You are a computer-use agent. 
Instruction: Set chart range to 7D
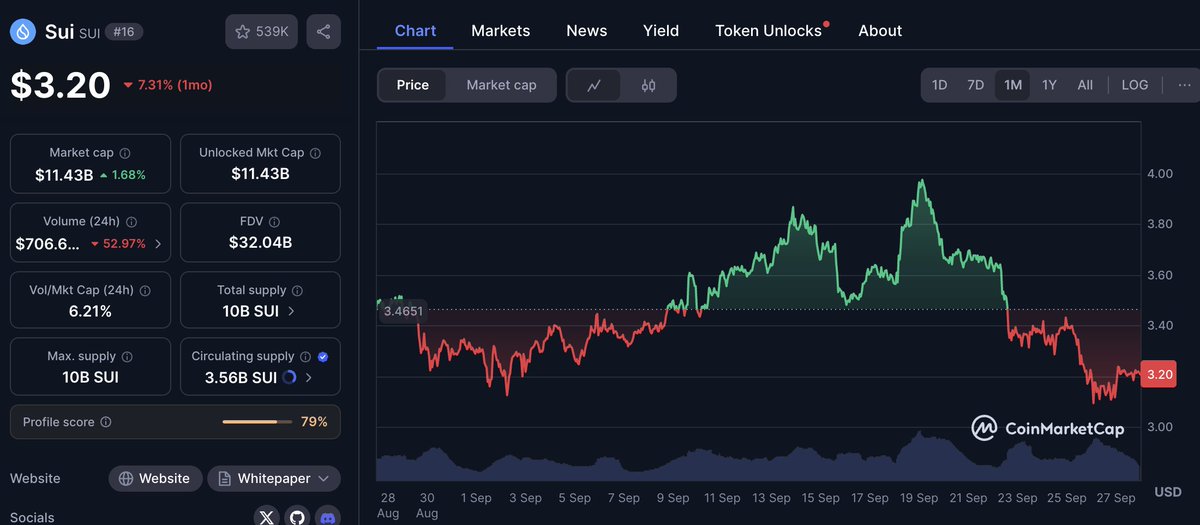(x=976, y=85)
